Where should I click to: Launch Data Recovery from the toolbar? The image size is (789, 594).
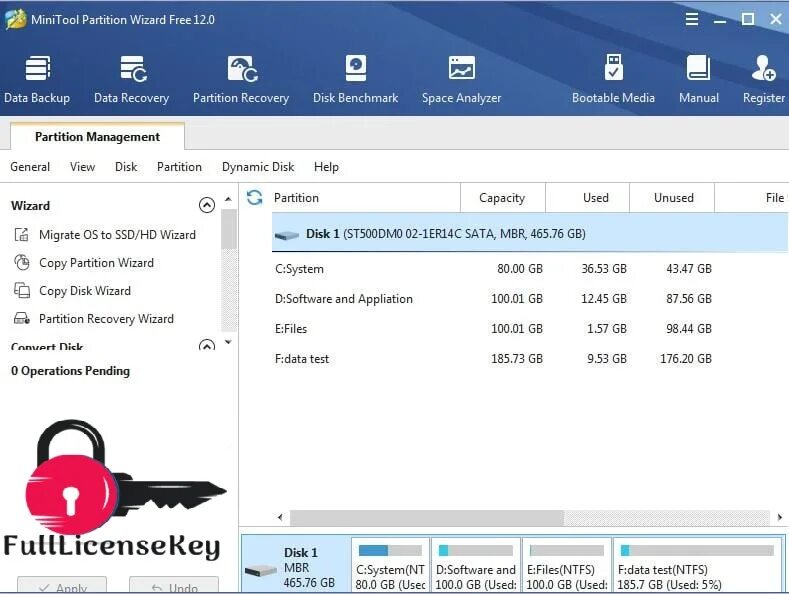click(131, 79)
